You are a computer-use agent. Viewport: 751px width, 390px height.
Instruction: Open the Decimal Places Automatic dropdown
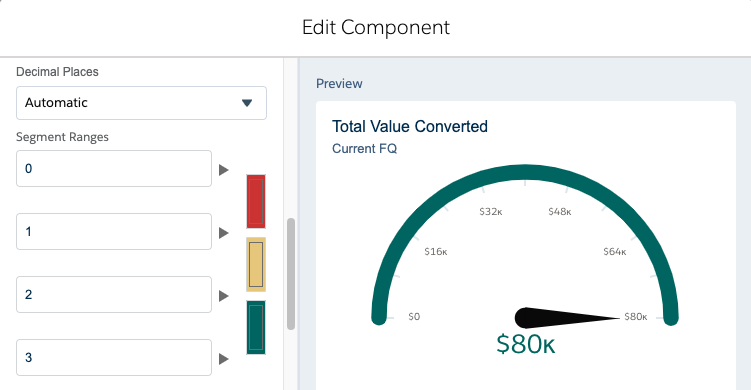141,103
